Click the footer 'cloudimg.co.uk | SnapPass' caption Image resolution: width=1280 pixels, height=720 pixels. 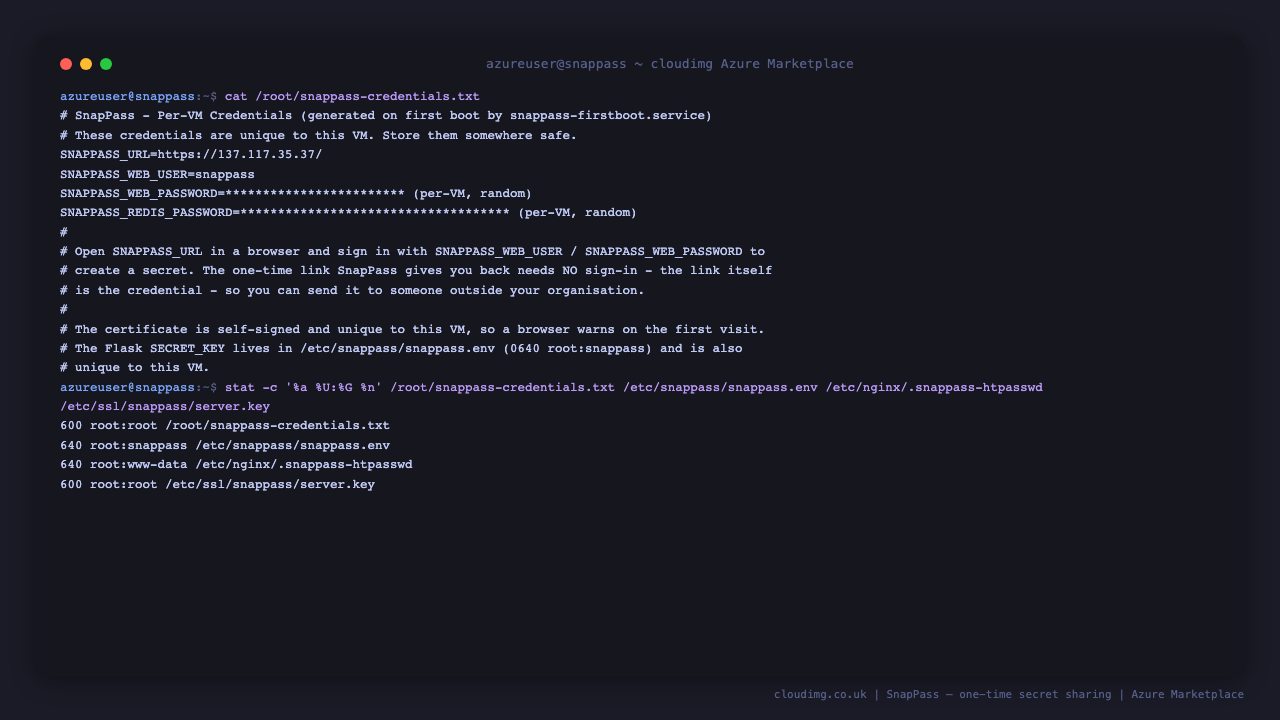coord(1009,694)
